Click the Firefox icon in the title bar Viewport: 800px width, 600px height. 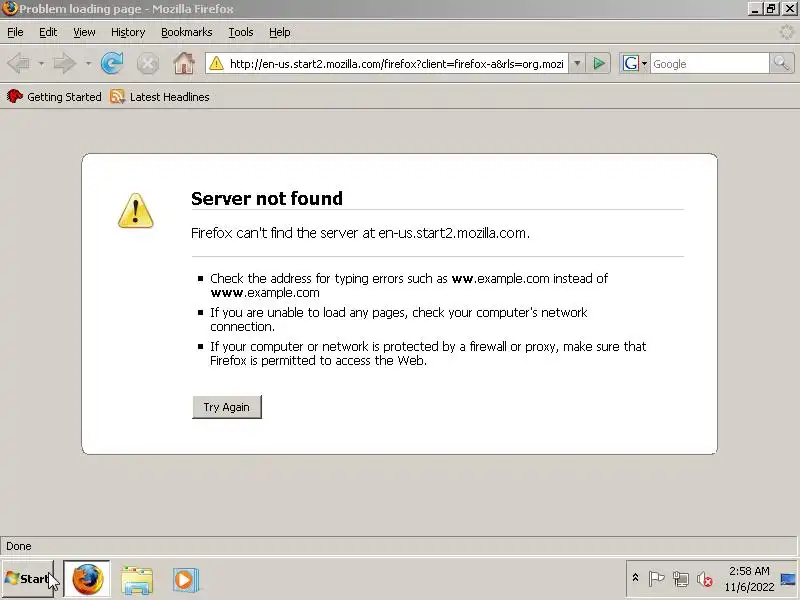[9, 9]
